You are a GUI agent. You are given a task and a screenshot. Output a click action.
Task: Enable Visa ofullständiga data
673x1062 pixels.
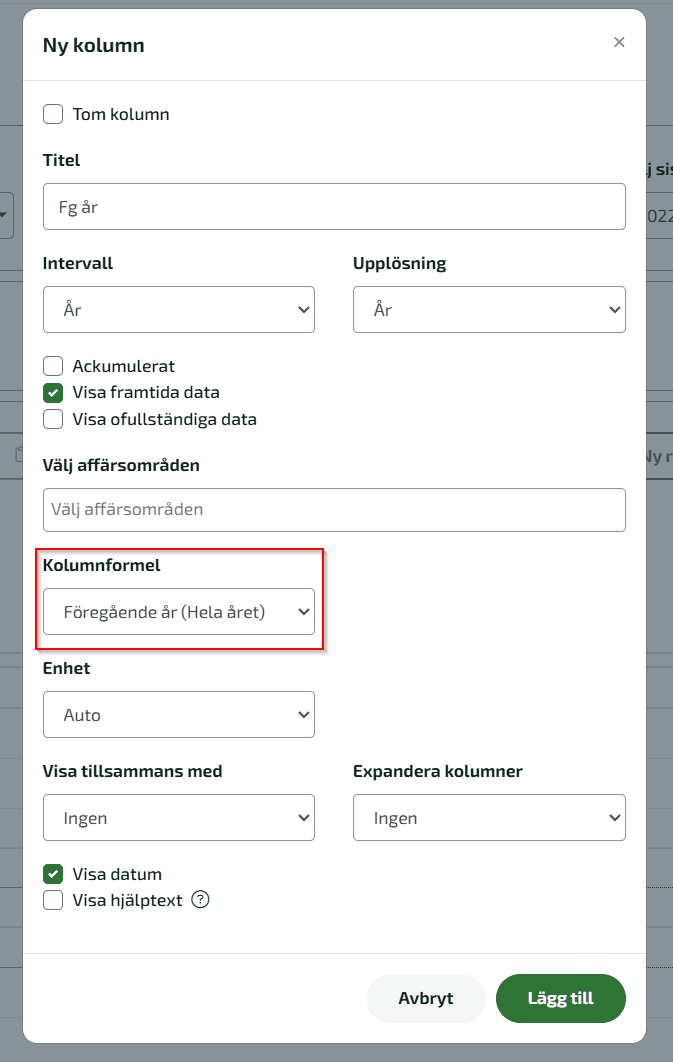point(53,419)
